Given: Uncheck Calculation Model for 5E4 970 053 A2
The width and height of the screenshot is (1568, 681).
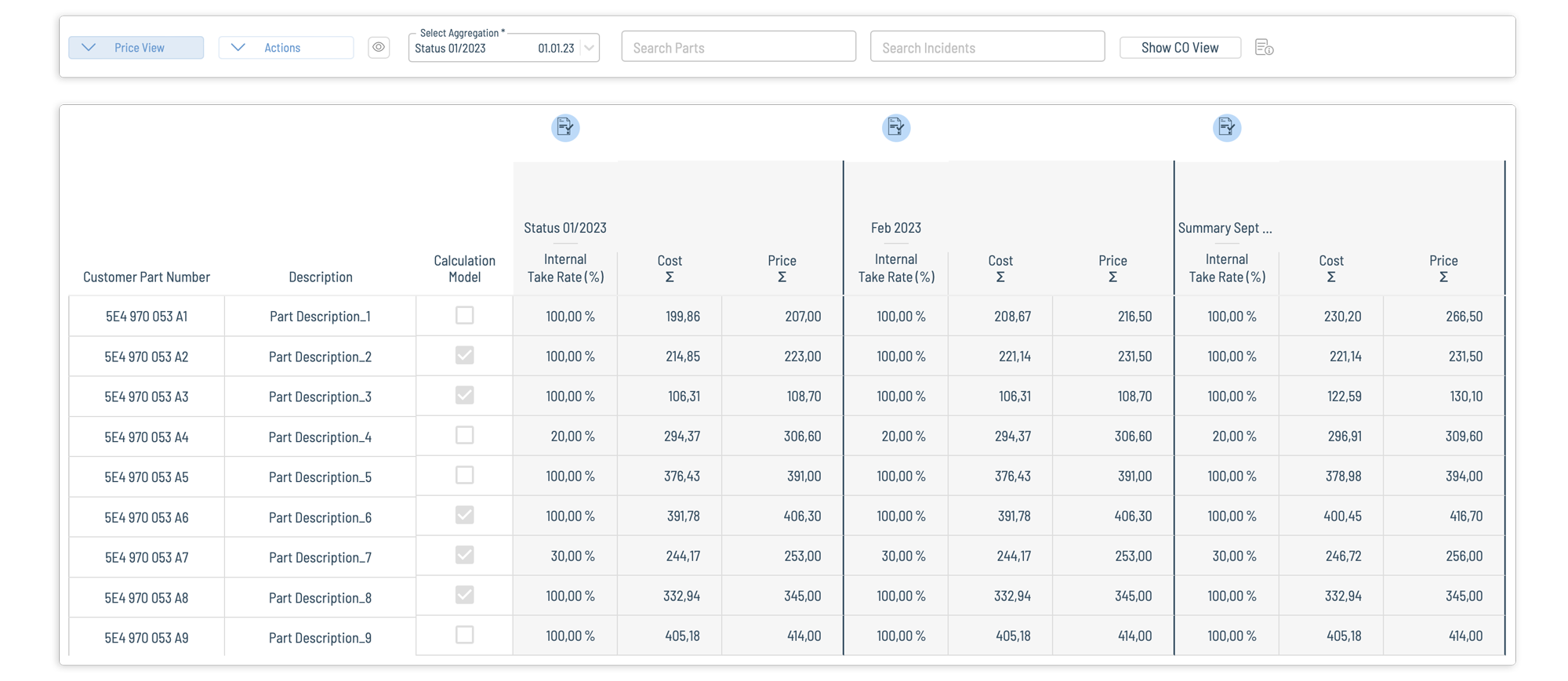Looking at the screenshot, I should coord(465,355).
